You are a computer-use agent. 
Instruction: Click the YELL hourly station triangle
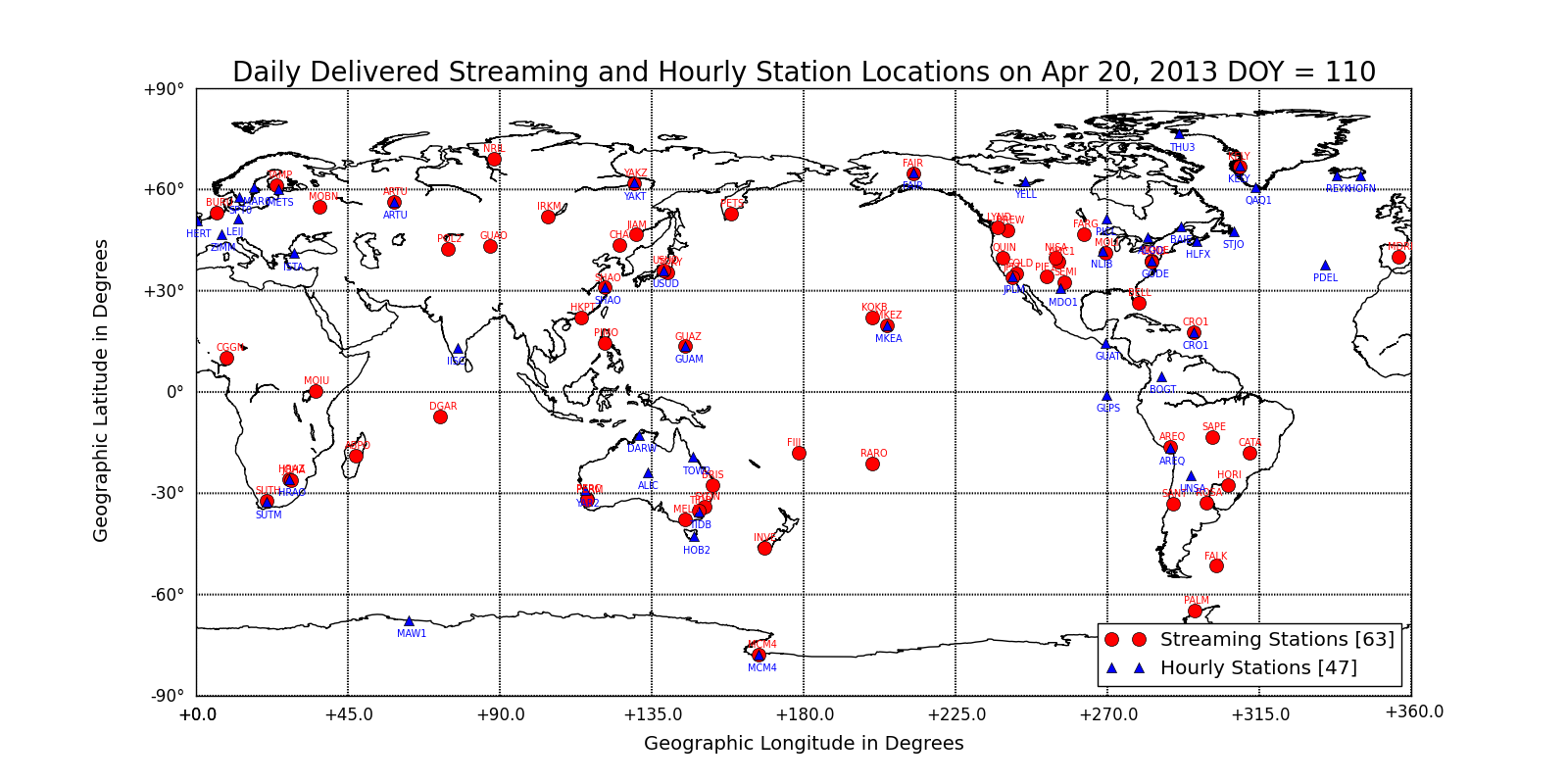click(x=1025, y=182)
